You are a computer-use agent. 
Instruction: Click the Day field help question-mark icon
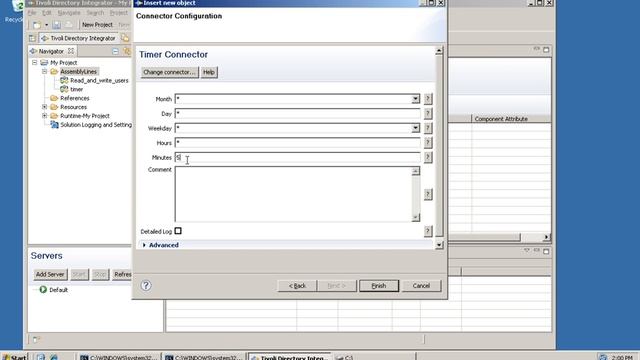coord(427,113)
